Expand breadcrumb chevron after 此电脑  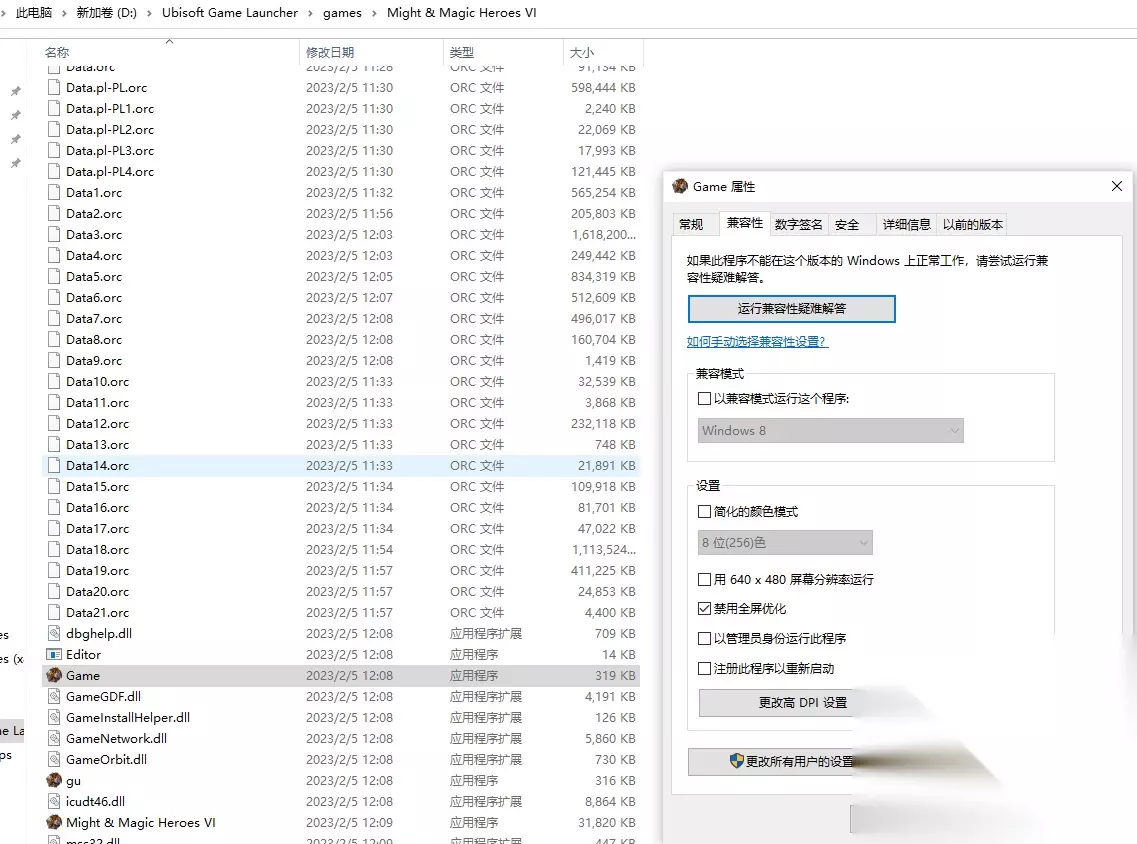pyautogui.click(x=64, y=13)
